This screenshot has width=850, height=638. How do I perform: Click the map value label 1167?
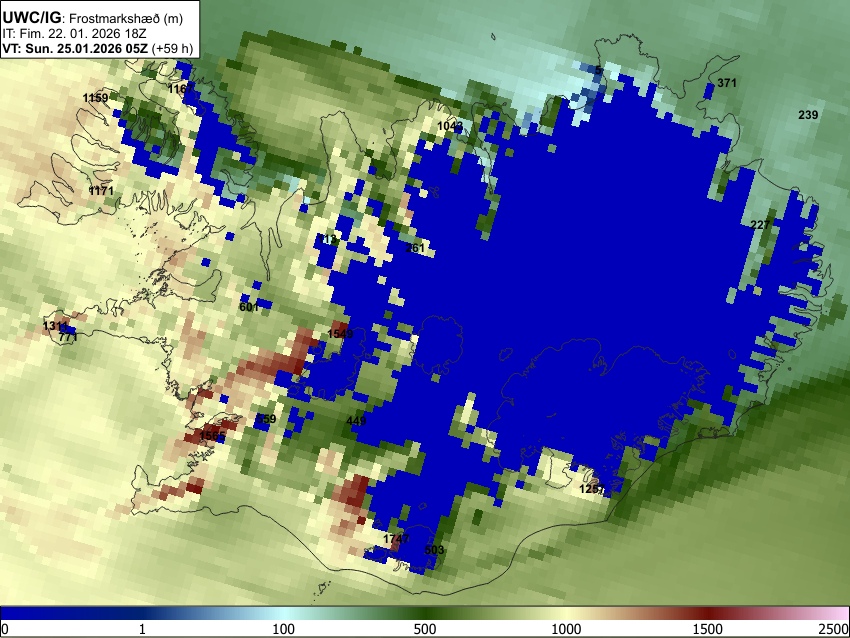181,88
